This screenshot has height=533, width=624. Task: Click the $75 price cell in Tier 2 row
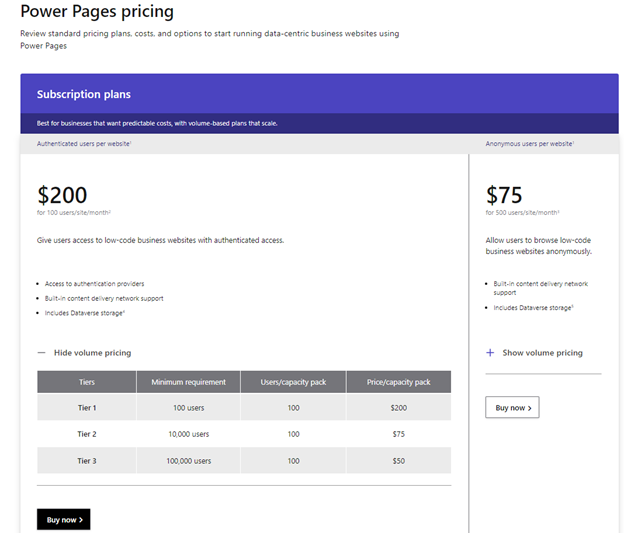click(398, 434)
